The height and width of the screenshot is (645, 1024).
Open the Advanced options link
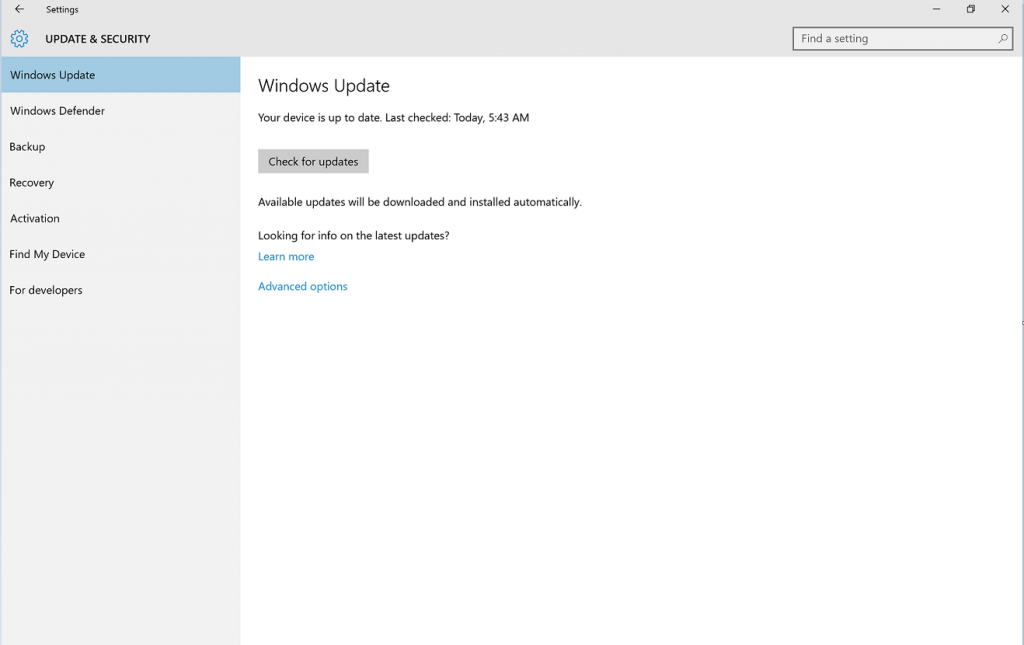tap(303, 287)
